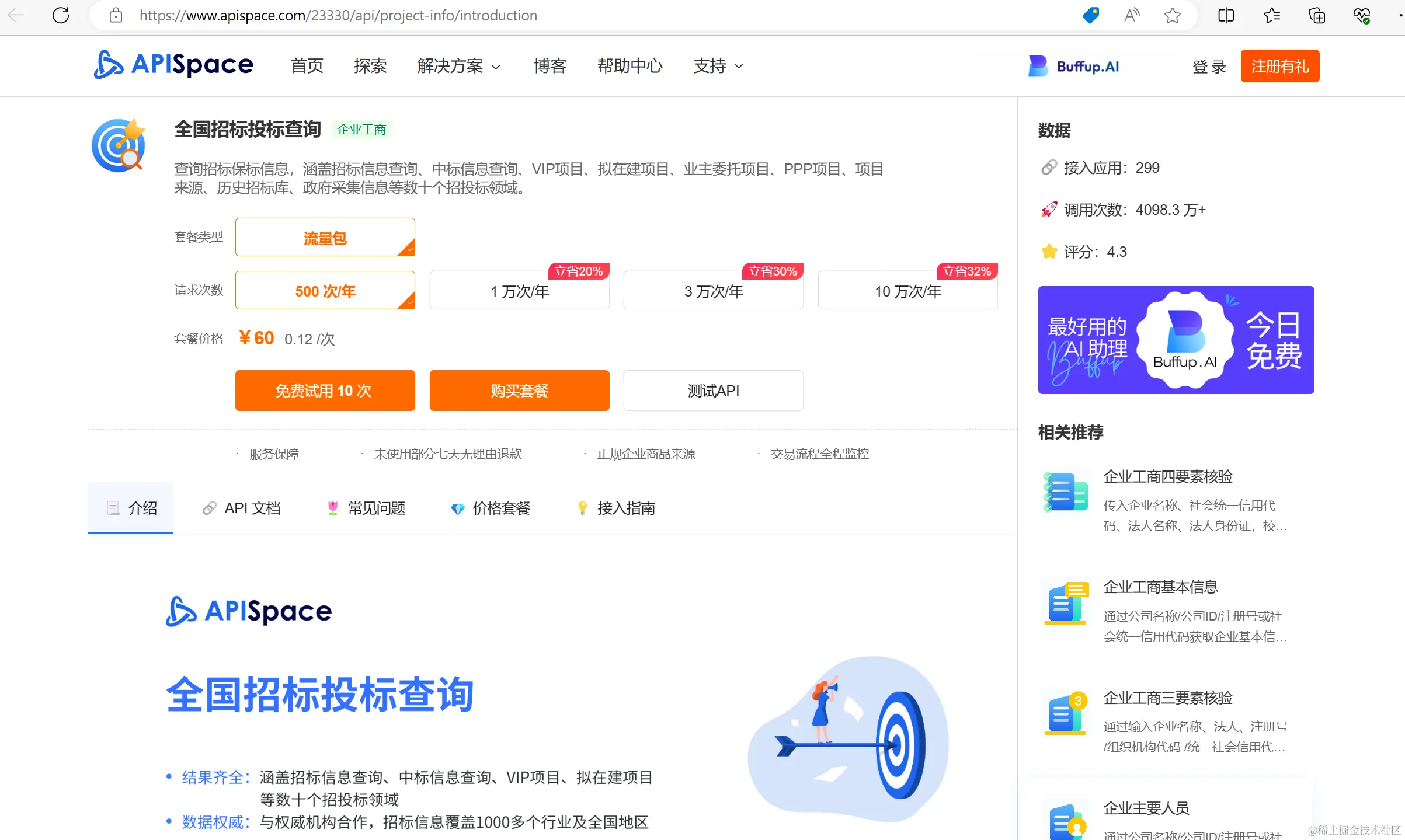
Task: Click the Buffup.AI purple banner ad
Action: (1176, 340)
